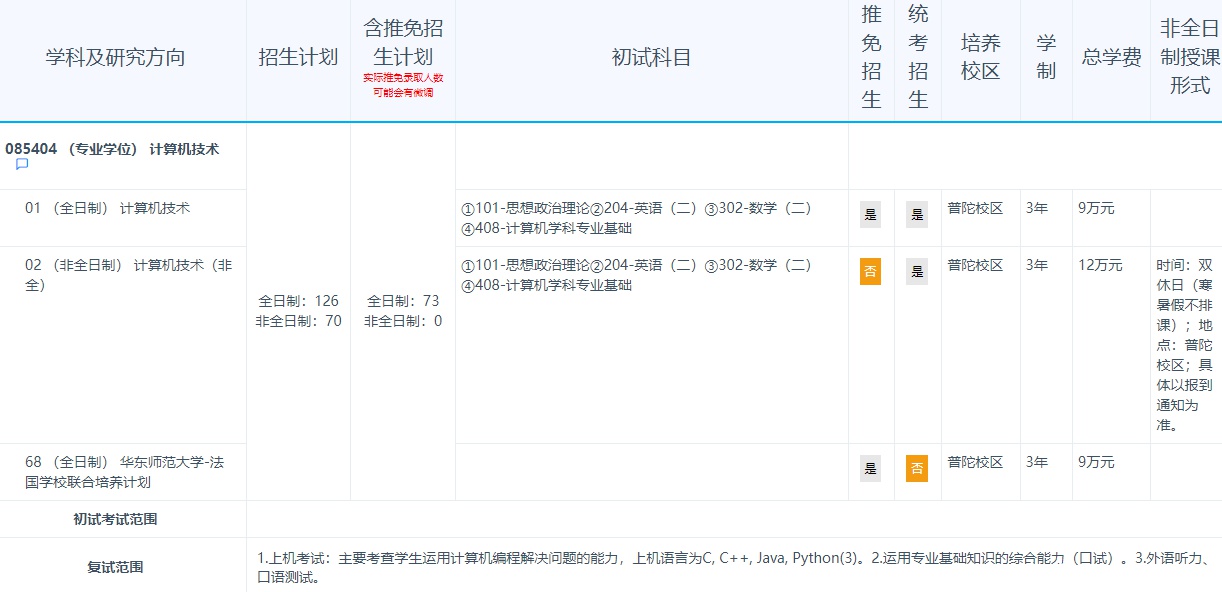This screenshot has height=592, width=1222.
Task: Click the 统考招生 是 badge in row 02
Action: click(x=916, y=271)
